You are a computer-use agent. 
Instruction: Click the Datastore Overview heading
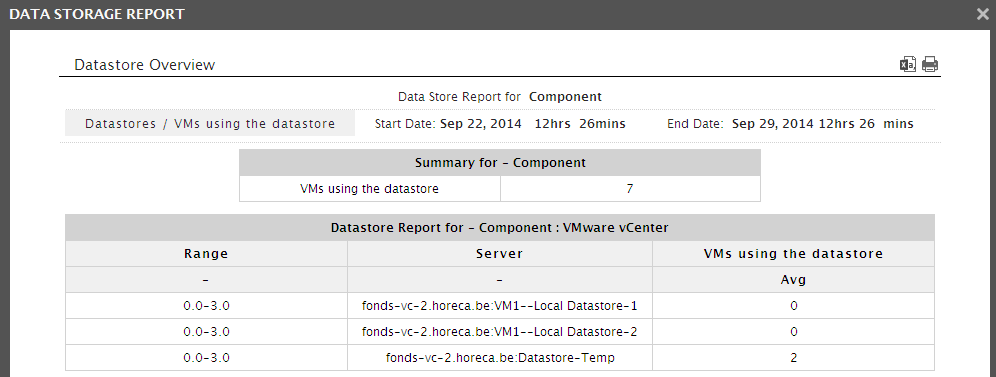[x=145, y=65]
